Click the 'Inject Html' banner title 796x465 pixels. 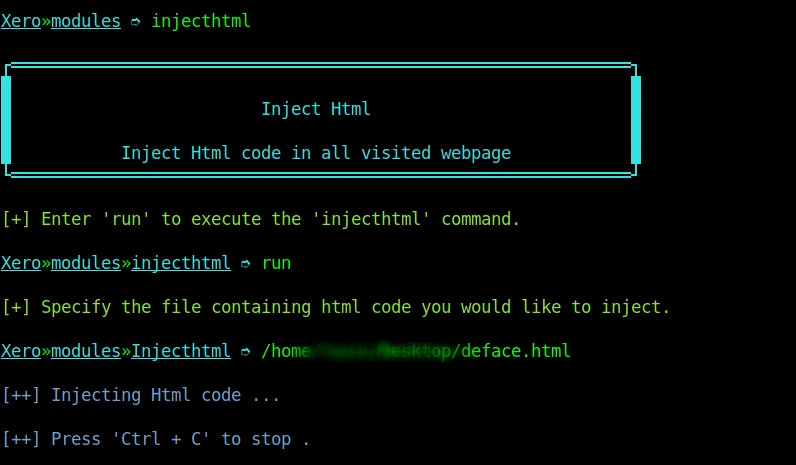pos(316,109)
